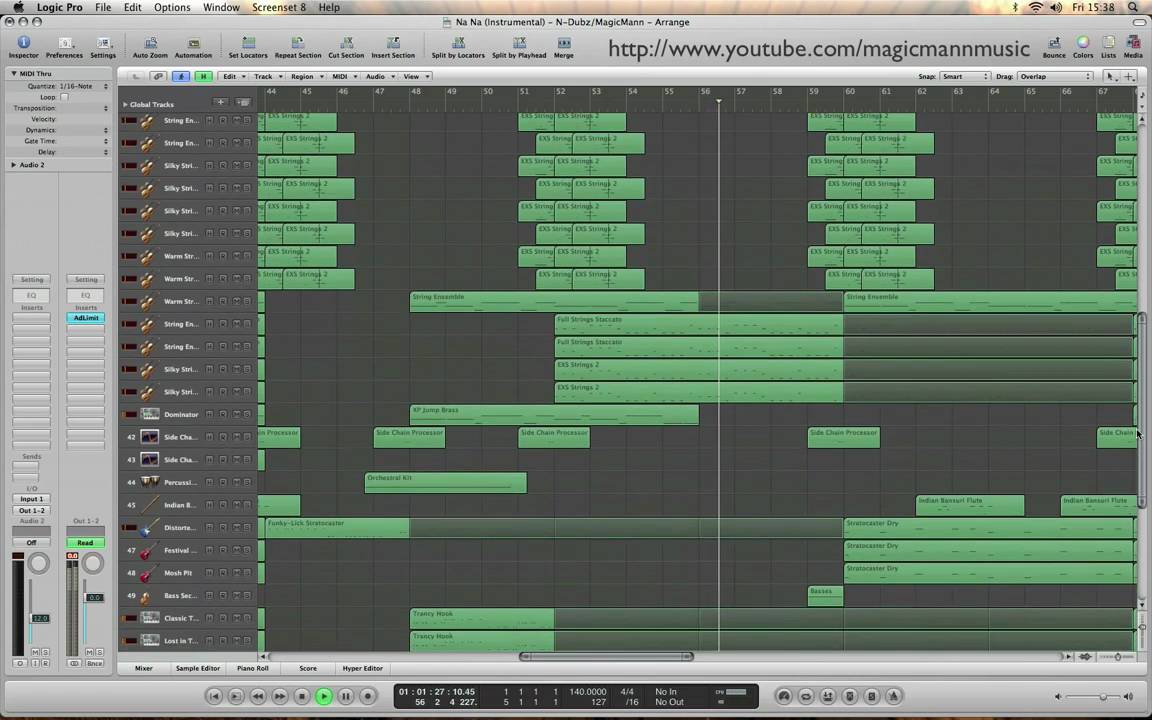This screenshot has height=720, width=1152.
Task: Click the Mosh Pit track guitar icon
Action: pos(150,572)
